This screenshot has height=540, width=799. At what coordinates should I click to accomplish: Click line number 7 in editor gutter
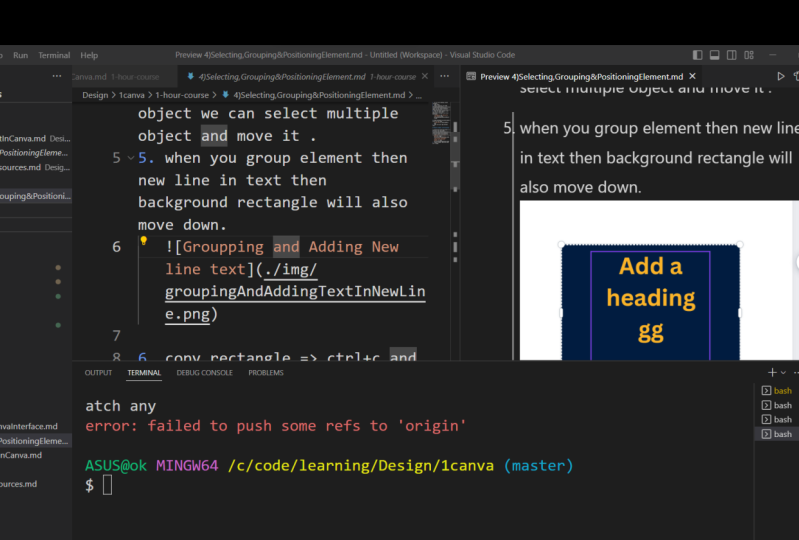pos(117,336)
